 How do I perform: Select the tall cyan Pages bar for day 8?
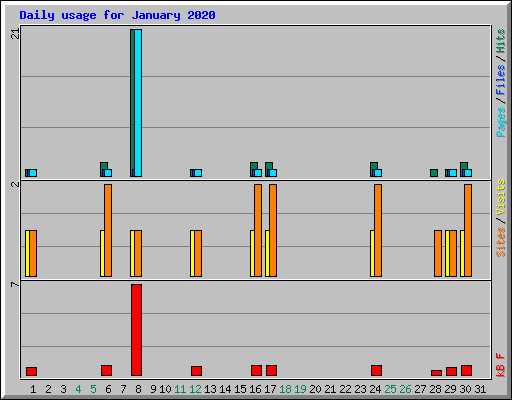(138, 103)
